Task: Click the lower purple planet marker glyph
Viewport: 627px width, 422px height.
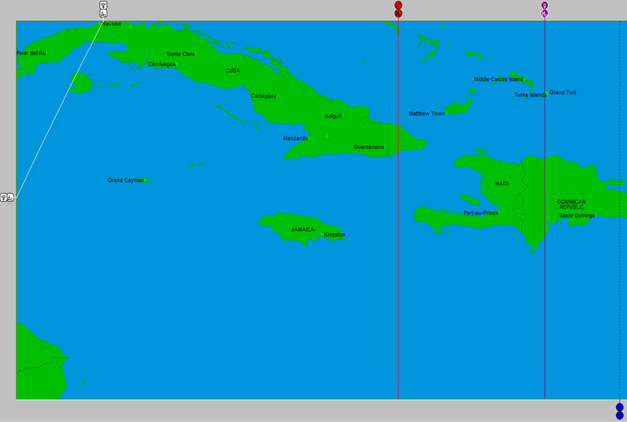Action: [545, 13]
